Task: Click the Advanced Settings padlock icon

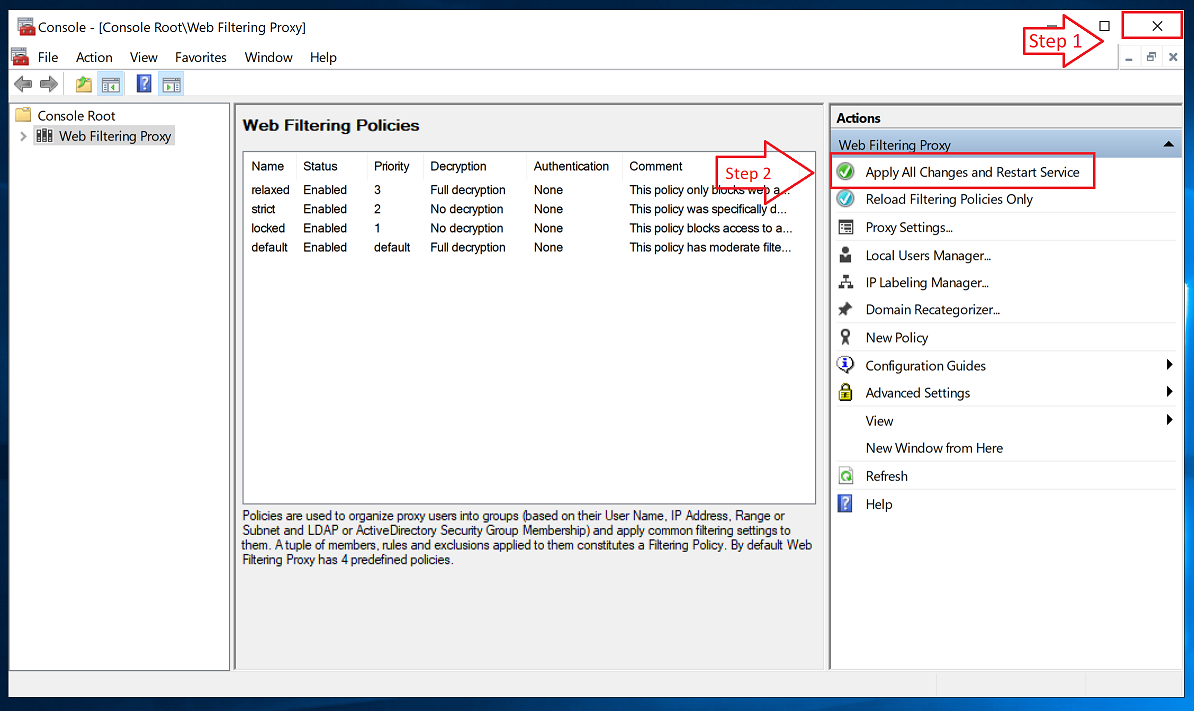Action: coord(845,392)
